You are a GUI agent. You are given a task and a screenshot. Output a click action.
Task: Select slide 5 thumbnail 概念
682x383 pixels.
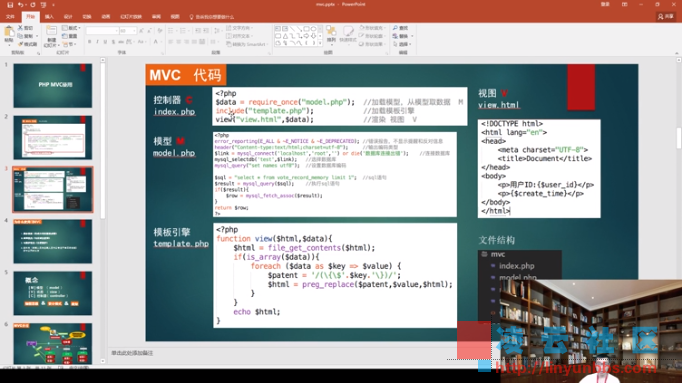[53, 293]
